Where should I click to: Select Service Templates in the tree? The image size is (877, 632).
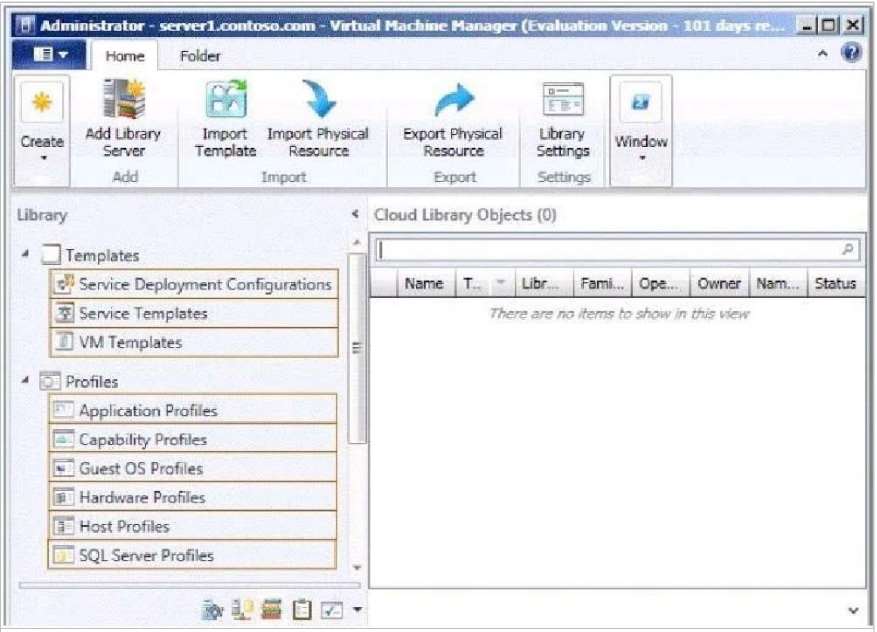tap(194, 313)
